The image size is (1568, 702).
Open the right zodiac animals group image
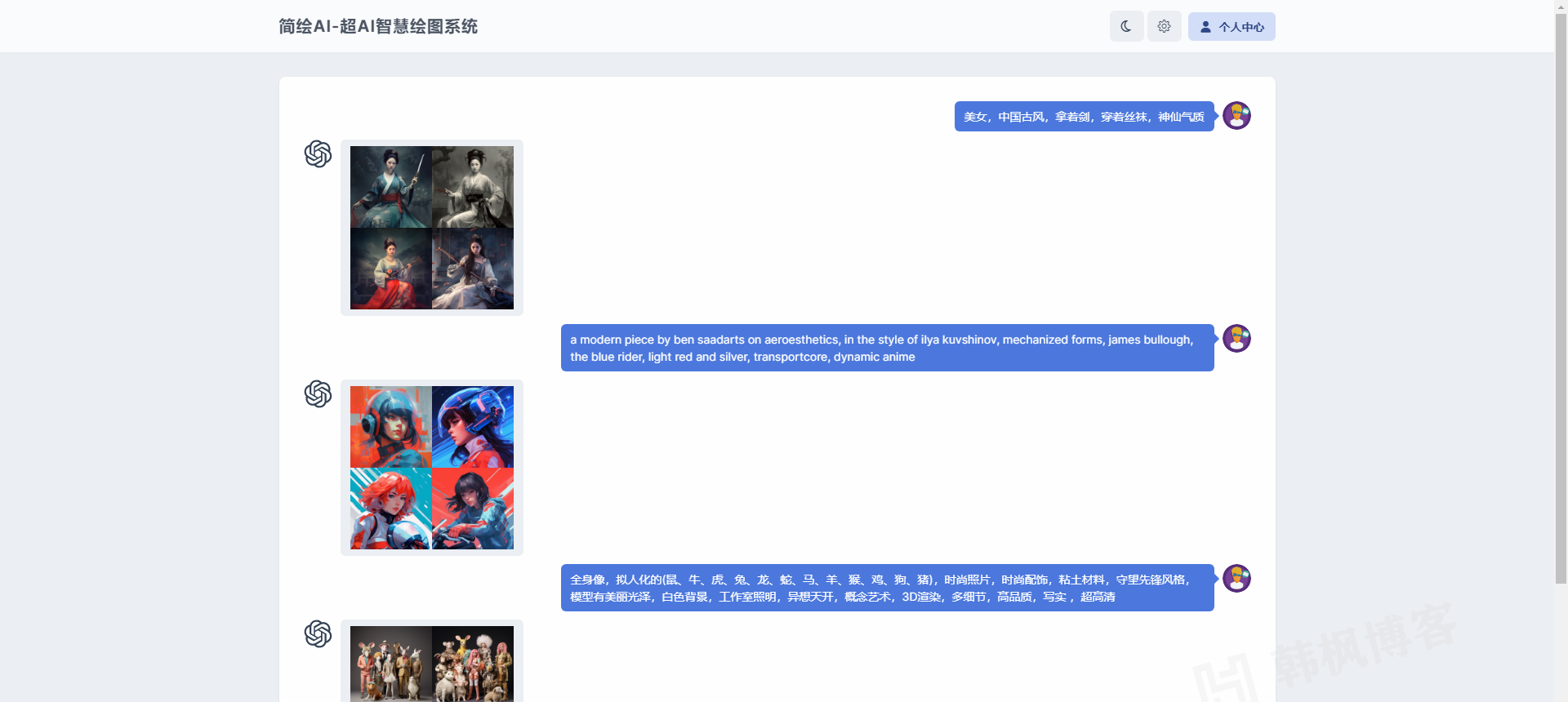coord(473,664)
